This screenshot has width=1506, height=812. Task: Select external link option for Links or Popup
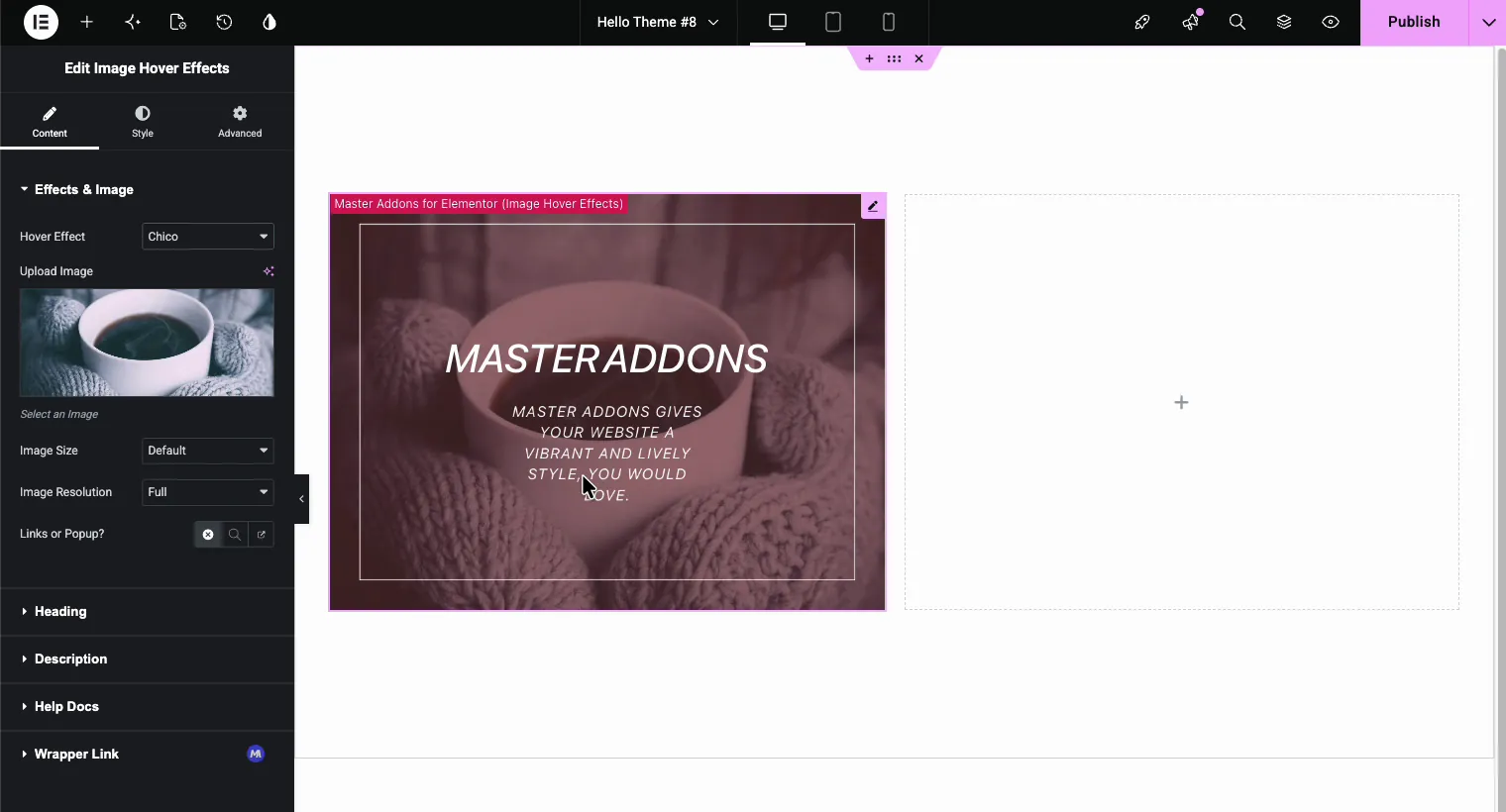point(262,535)
